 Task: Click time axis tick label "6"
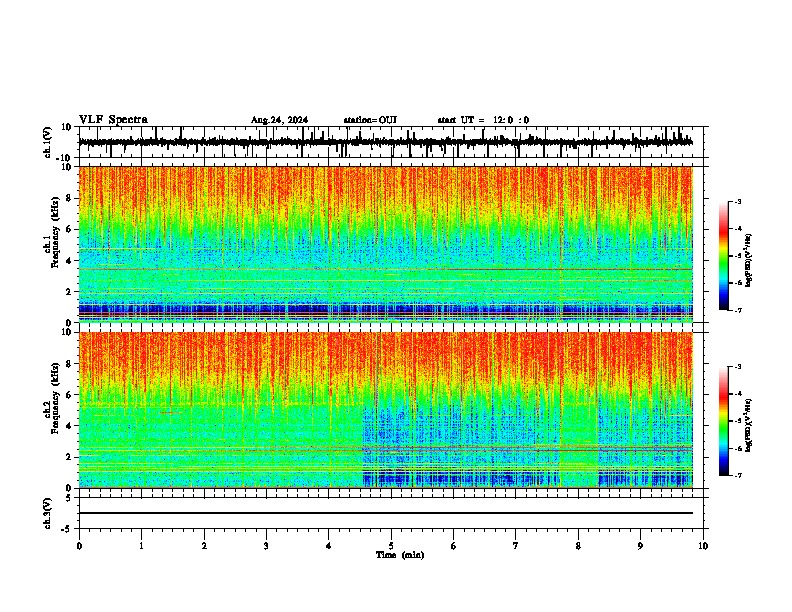click(454, 546)
